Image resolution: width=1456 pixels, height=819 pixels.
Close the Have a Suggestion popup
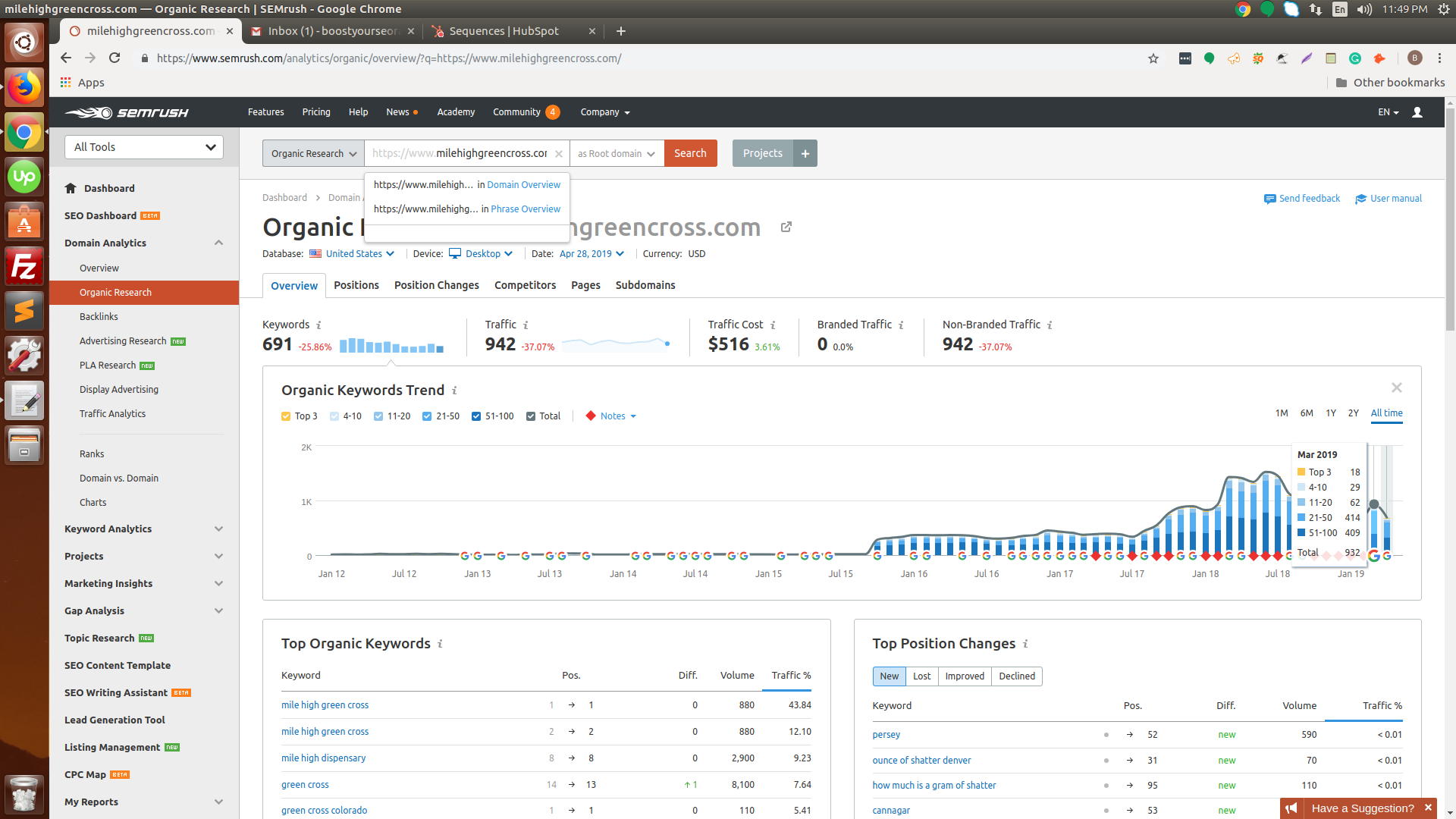tap(1428, 808)
